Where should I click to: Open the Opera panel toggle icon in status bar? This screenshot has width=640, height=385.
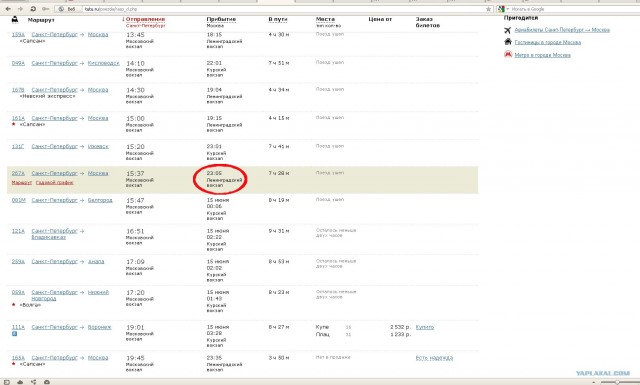[7, 382]
